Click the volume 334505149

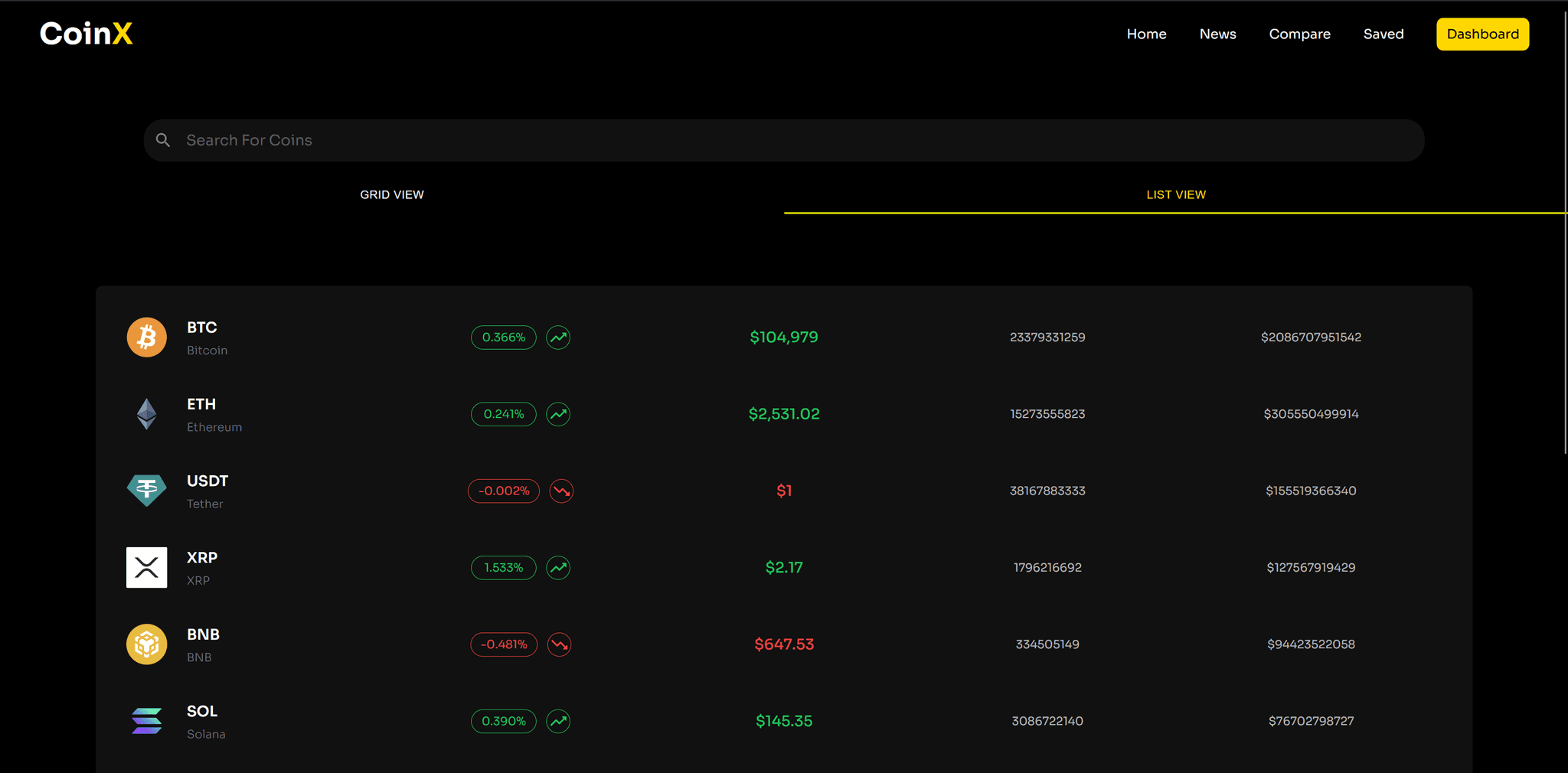click(x=1047, y=644)
